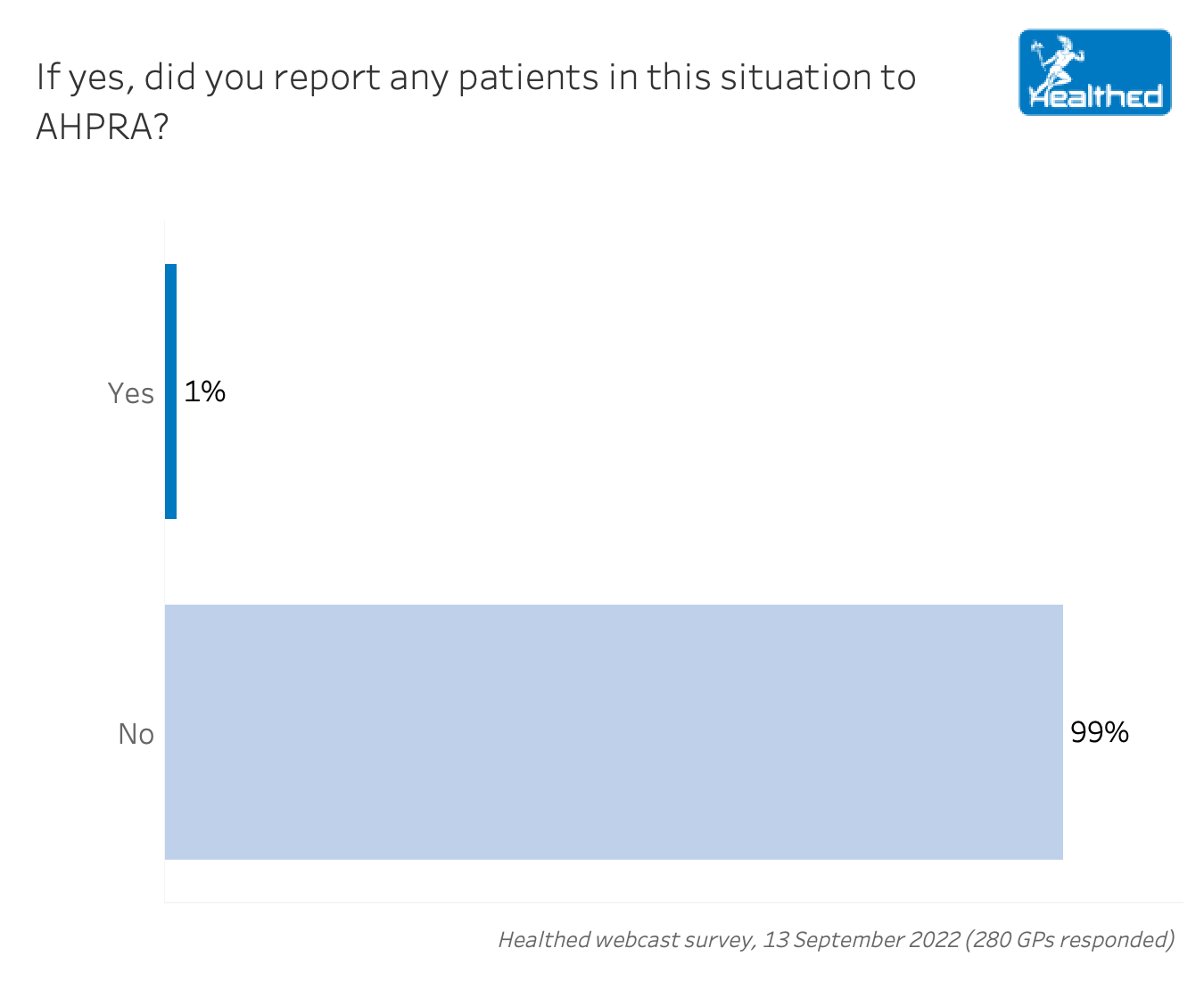The width and height of the screenshot is (1204, 981).
Task: Click the word AHPRA? in the title
Action: 102,128
